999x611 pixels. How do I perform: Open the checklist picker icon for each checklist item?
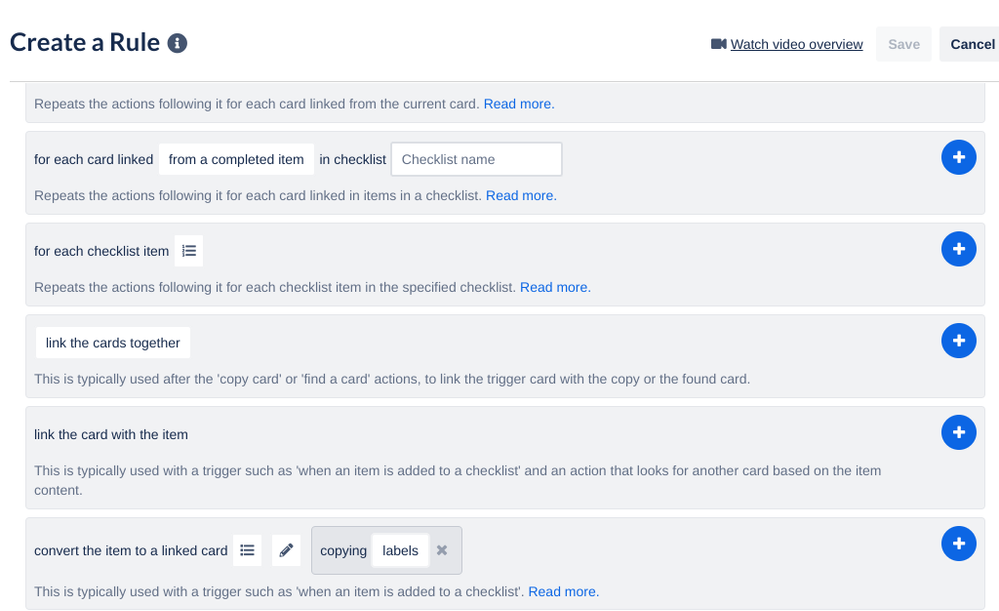[189, 250]
